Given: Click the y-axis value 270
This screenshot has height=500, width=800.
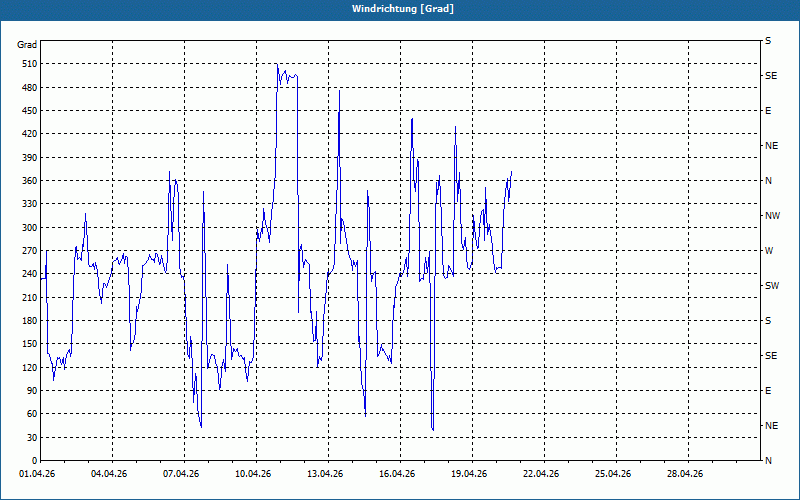Looking at the screenshot, I should tap(30, 251).
